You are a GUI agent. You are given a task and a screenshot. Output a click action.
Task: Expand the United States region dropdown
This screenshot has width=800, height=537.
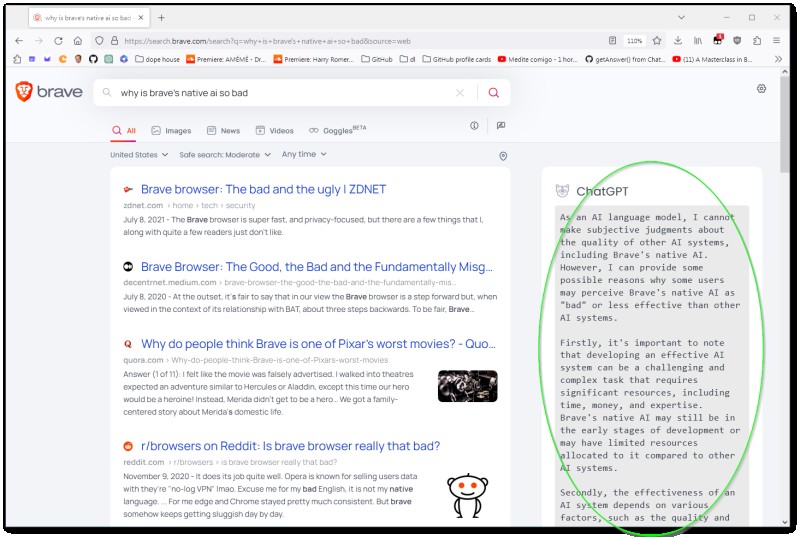139,155
